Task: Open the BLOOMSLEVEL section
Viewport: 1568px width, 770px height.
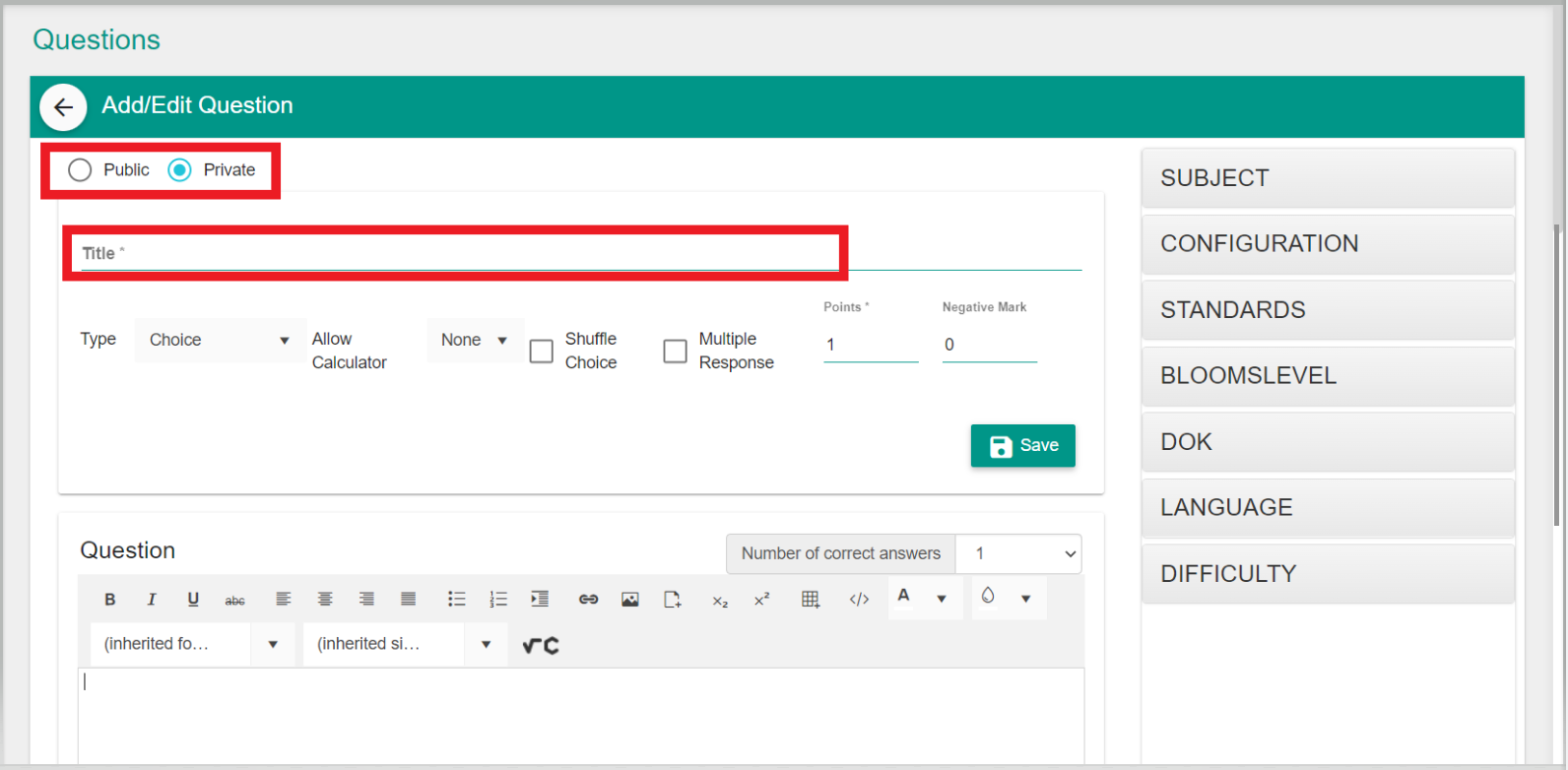Action: [x=1327, y=376]
